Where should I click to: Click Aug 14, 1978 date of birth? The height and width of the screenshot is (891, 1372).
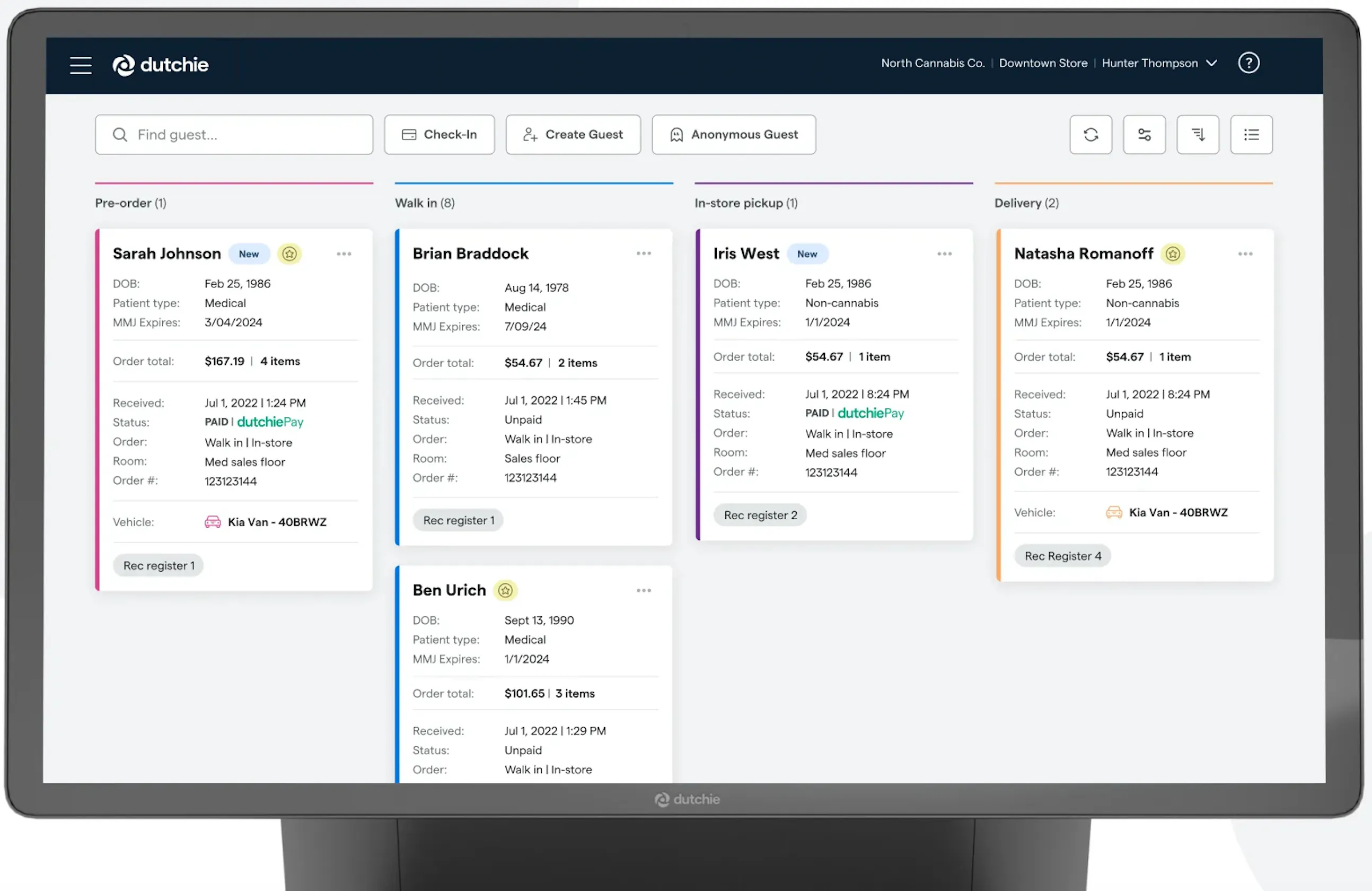coord(537,288)
